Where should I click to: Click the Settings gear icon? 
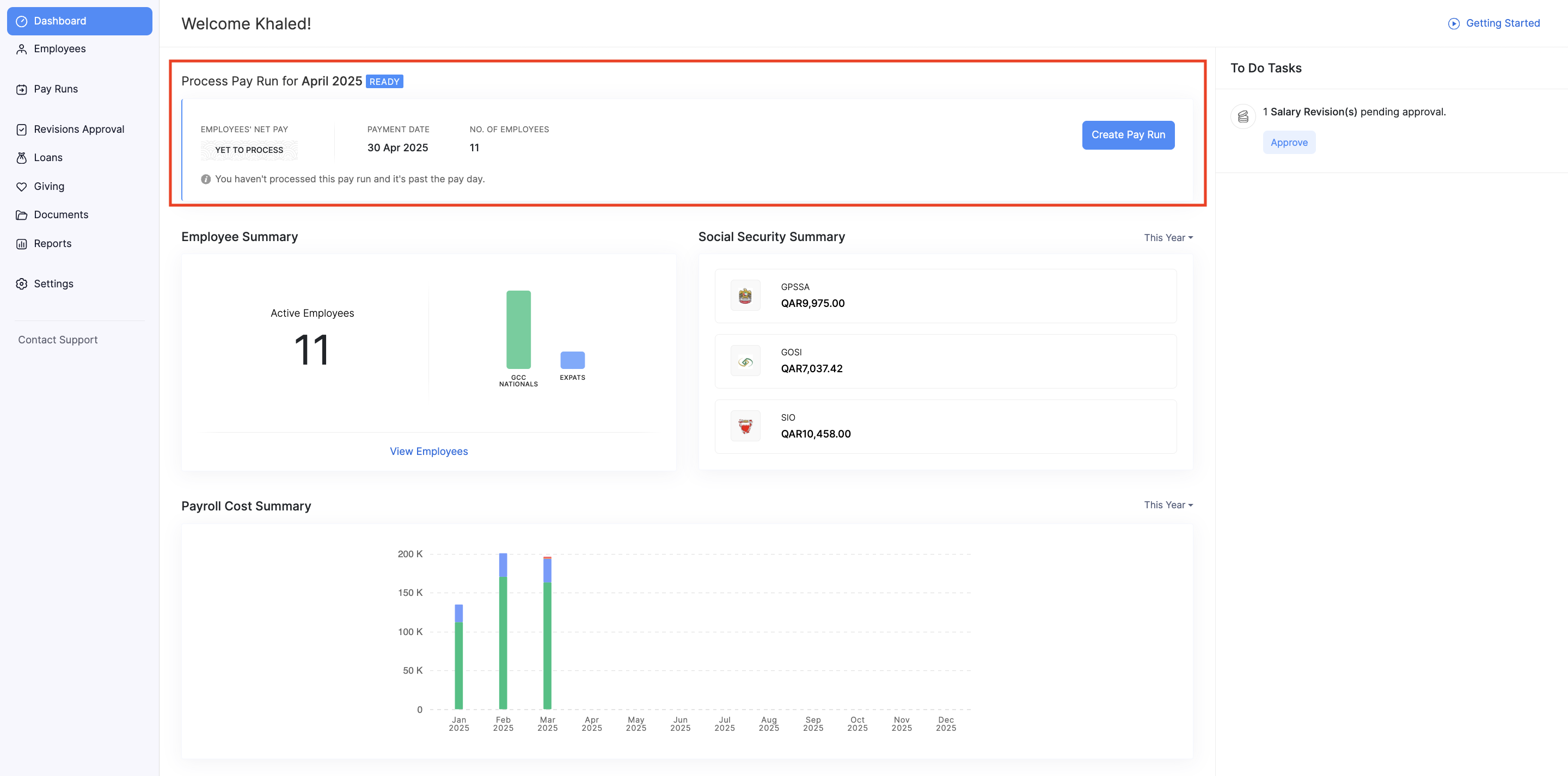[x=21, y=284]
